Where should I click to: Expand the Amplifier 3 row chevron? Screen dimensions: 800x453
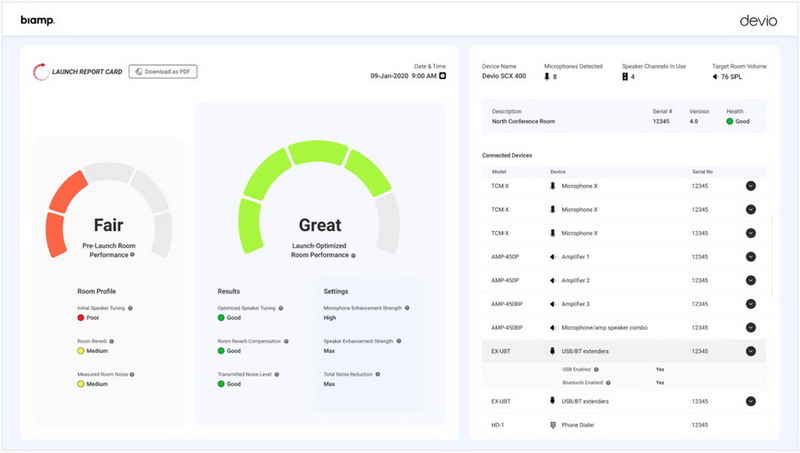751,304
